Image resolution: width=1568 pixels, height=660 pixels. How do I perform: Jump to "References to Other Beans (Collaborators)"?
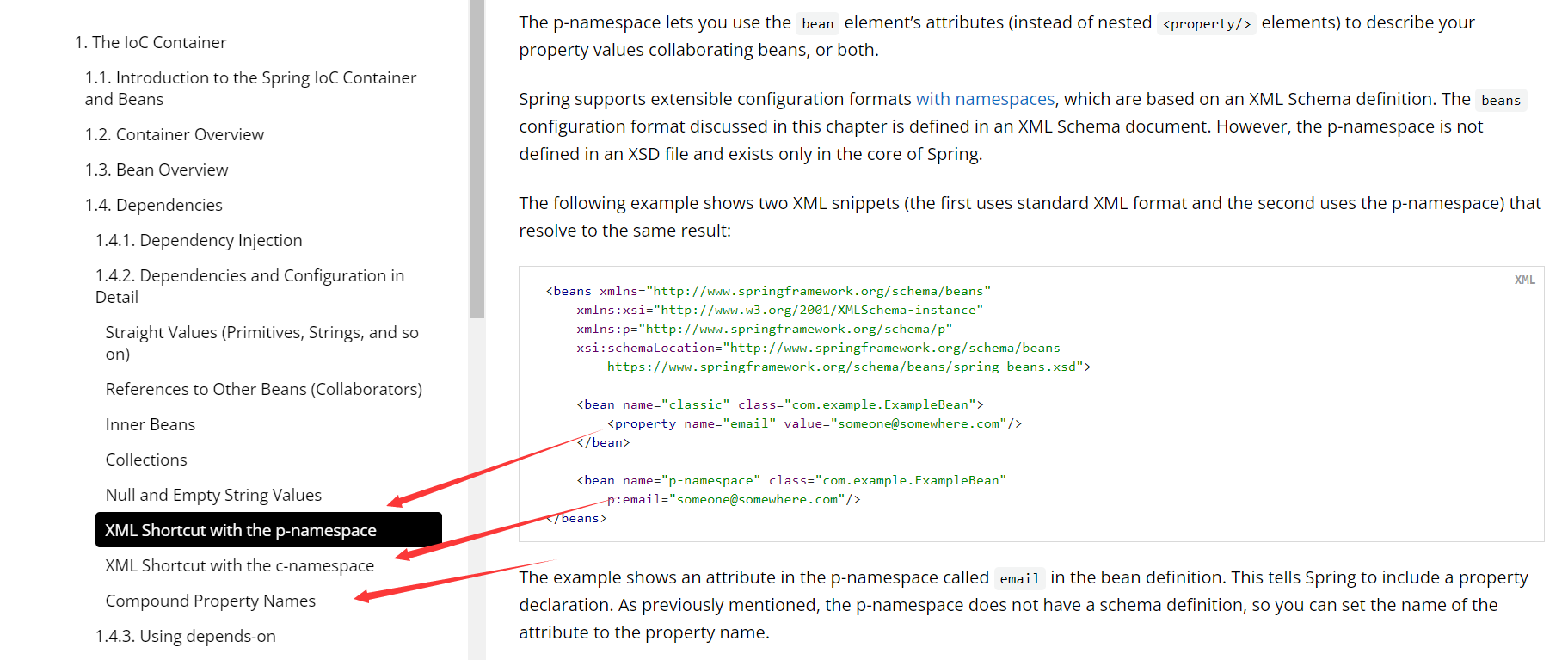click(263, 389)
